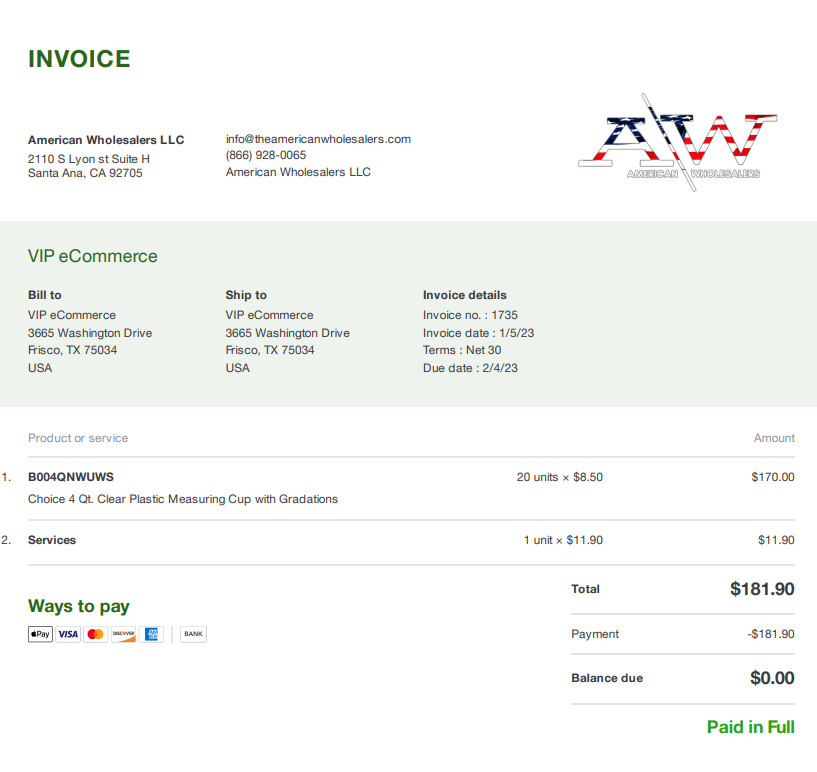This screenshot has width=817, height=772.
Task: Click the Services line item
Action: [52, 540]
